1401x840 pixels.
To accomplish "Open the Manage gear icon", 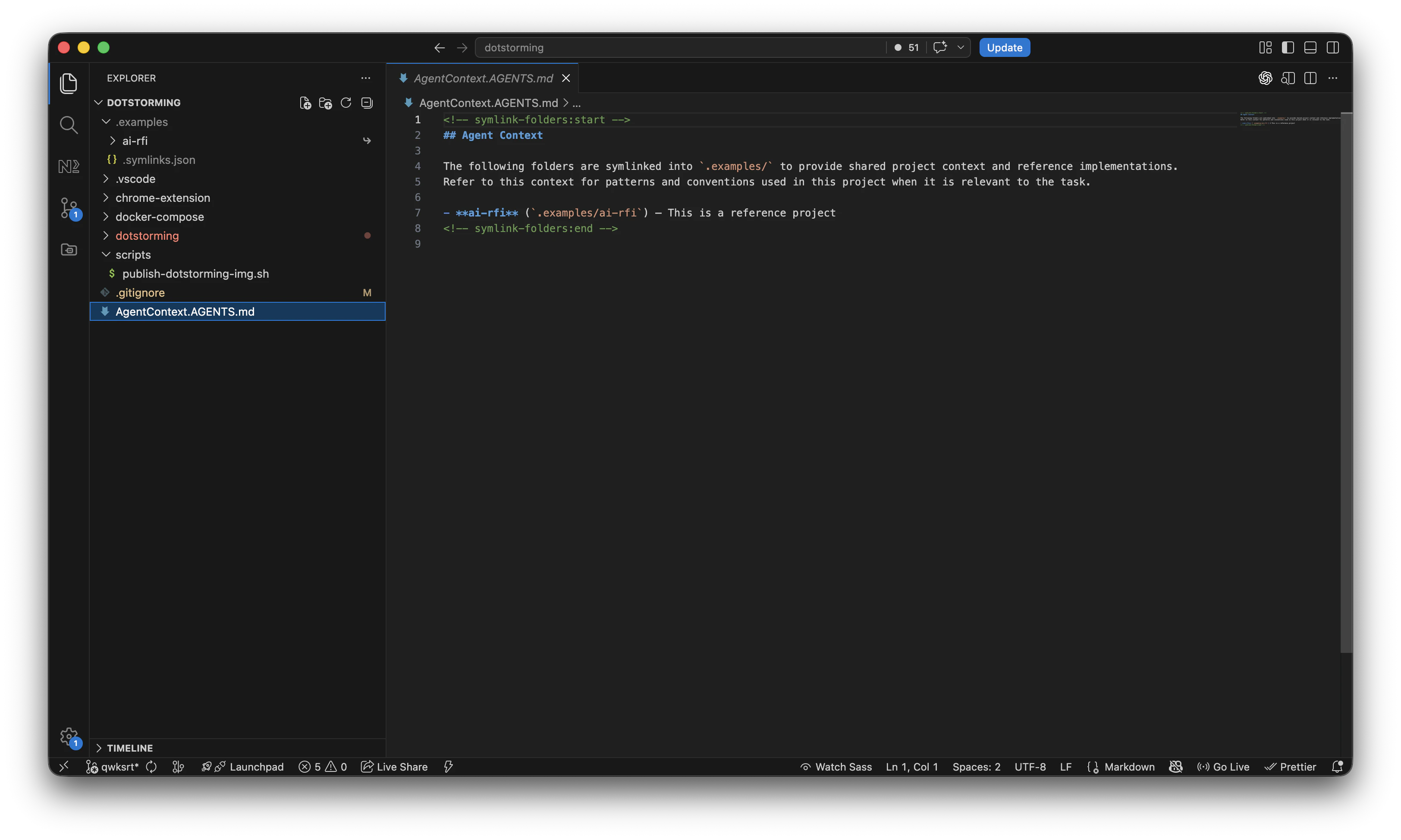I will 69,736.
